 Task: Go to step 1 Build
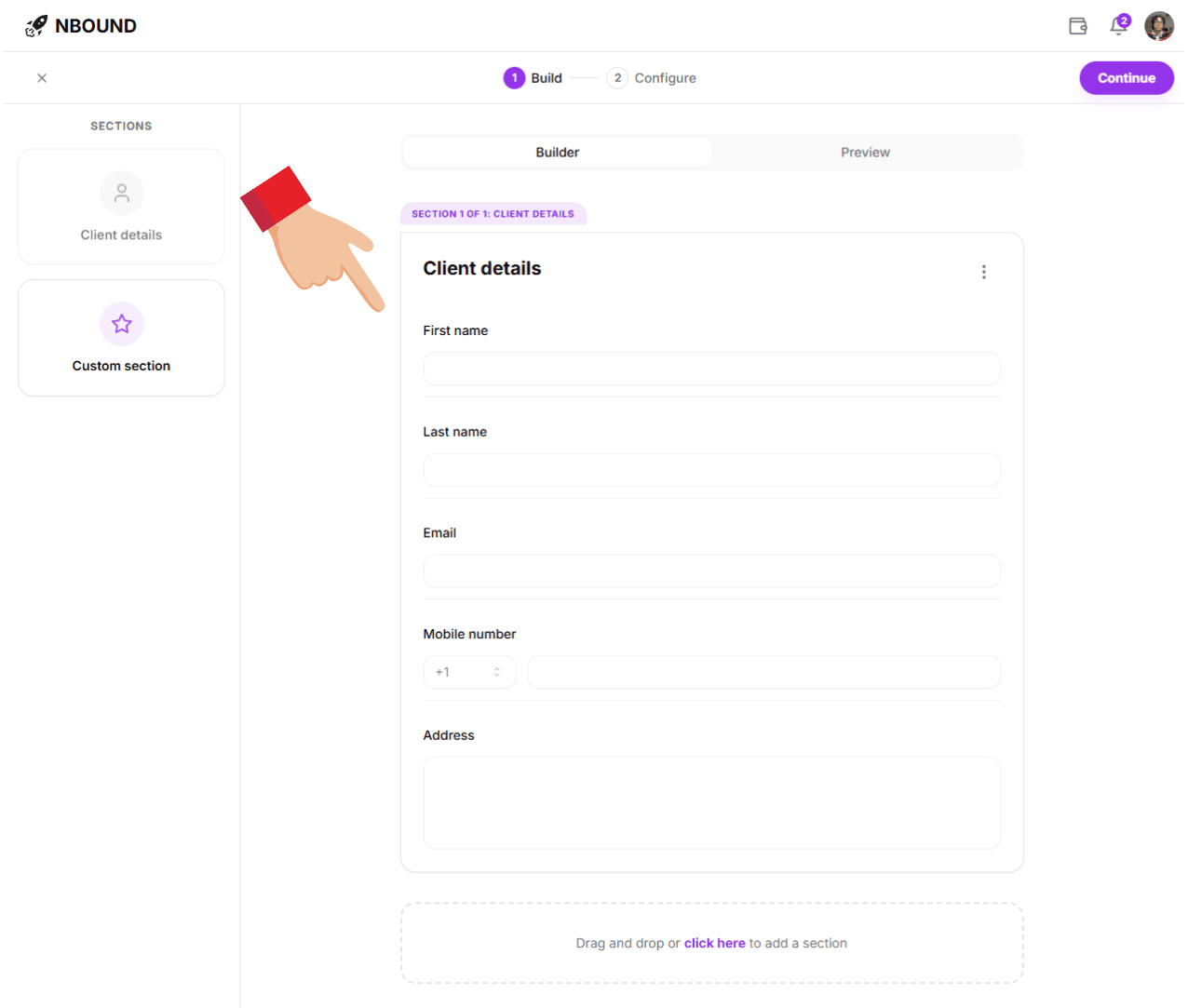533,78
